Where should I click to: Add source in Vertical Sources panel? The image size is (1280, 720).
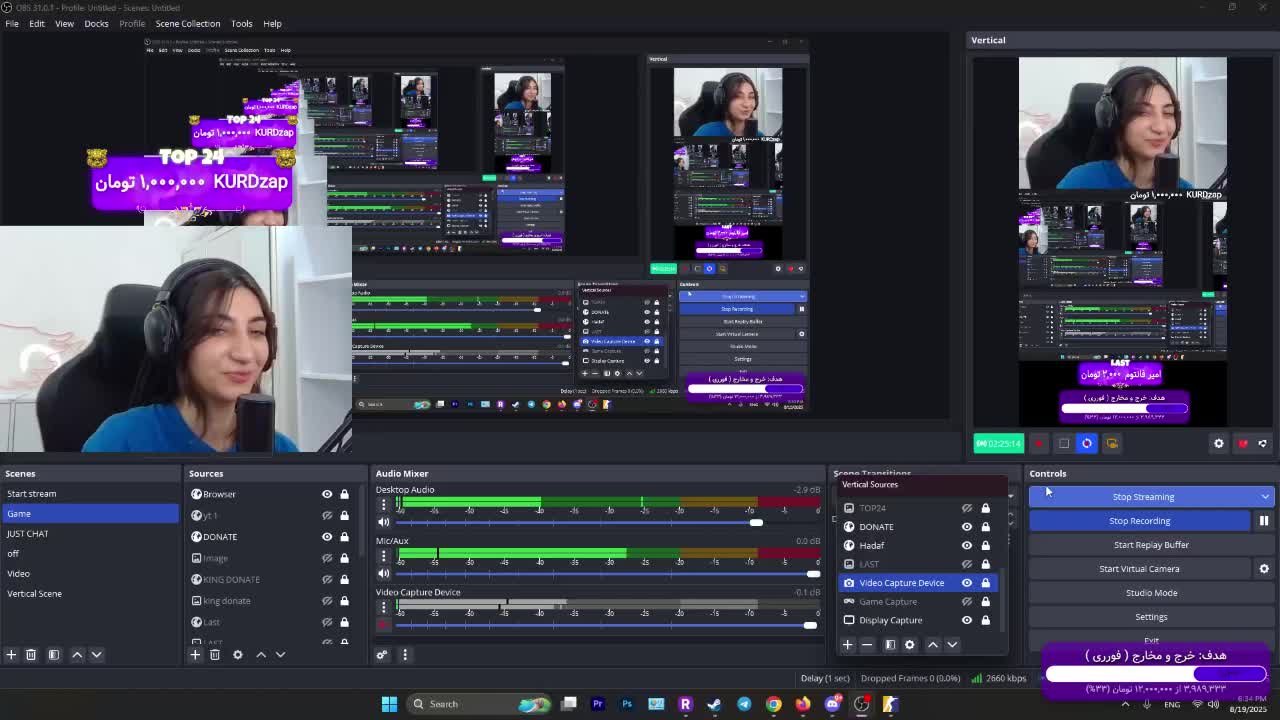847,645
